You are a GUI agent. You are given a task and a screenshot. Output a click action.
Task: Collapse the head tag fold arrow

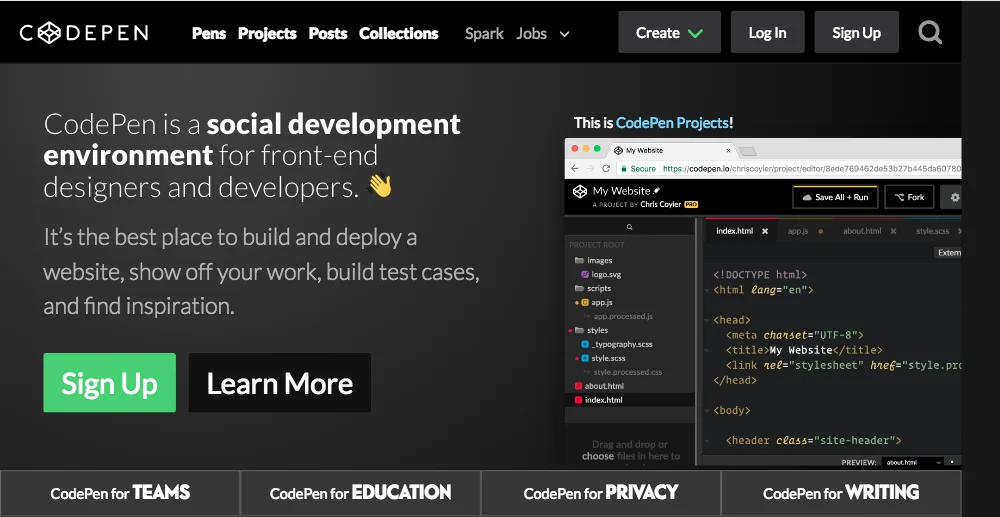coord(707,321)
